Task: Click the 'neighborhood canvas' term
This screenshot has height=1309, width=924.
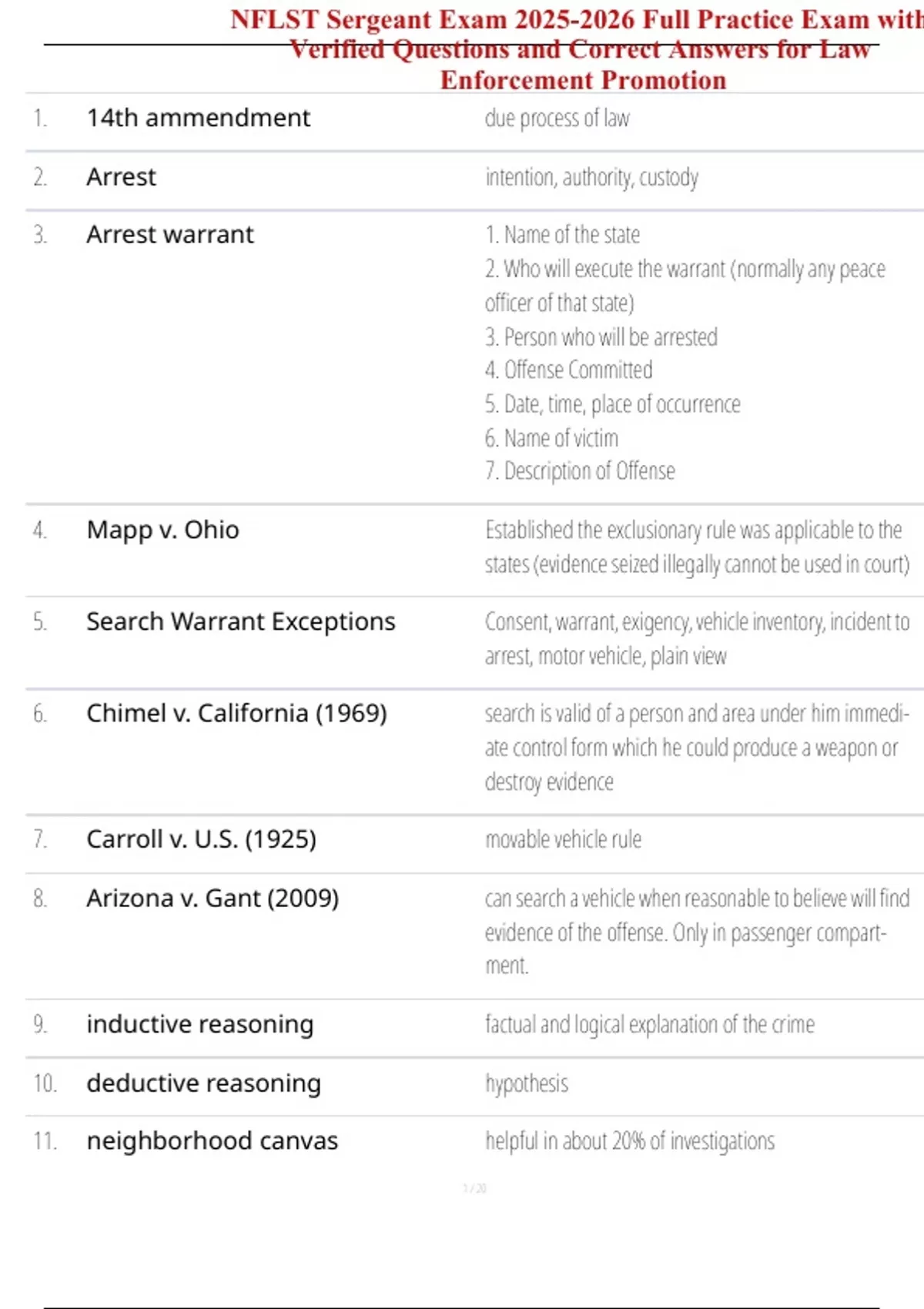Action: pyautogui.click(x=212, y=1141)
